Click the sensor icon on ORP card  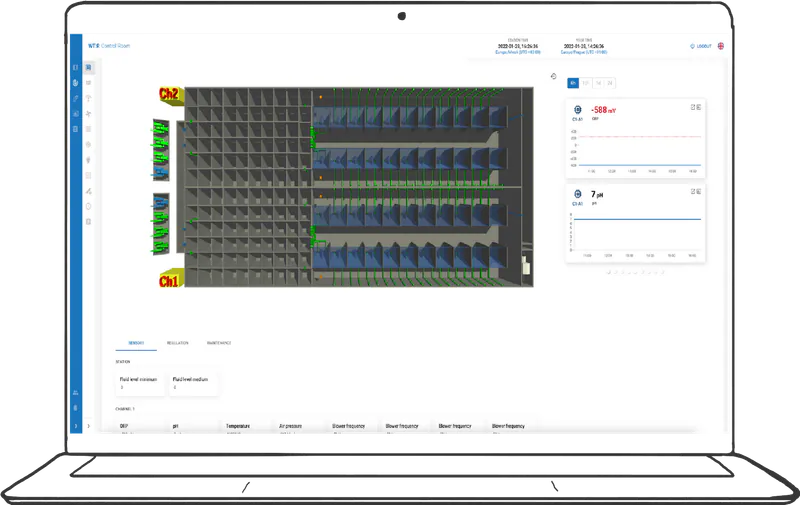coord(577,109)
